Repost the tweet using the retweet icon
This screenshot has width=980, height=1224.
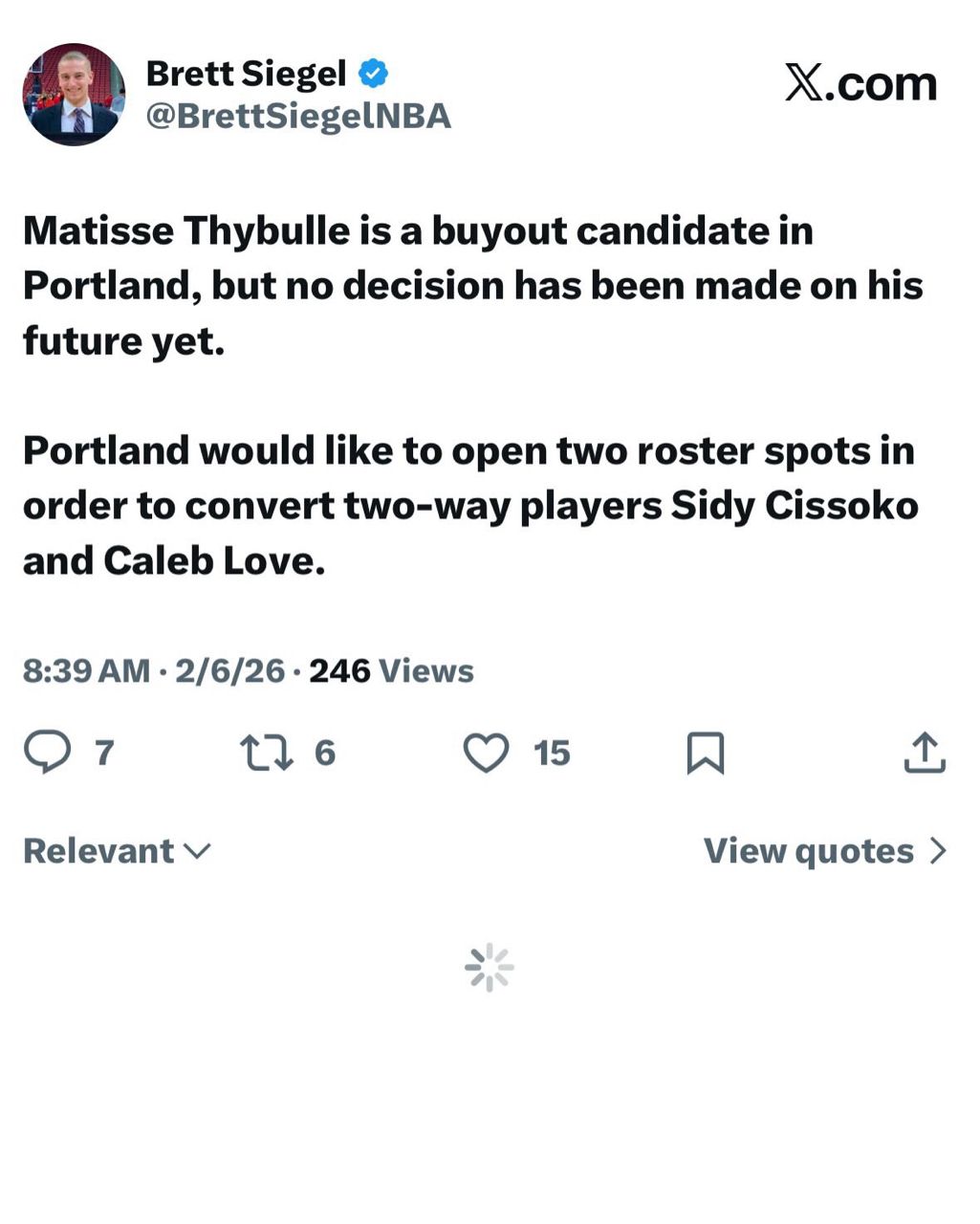(267, 753)
